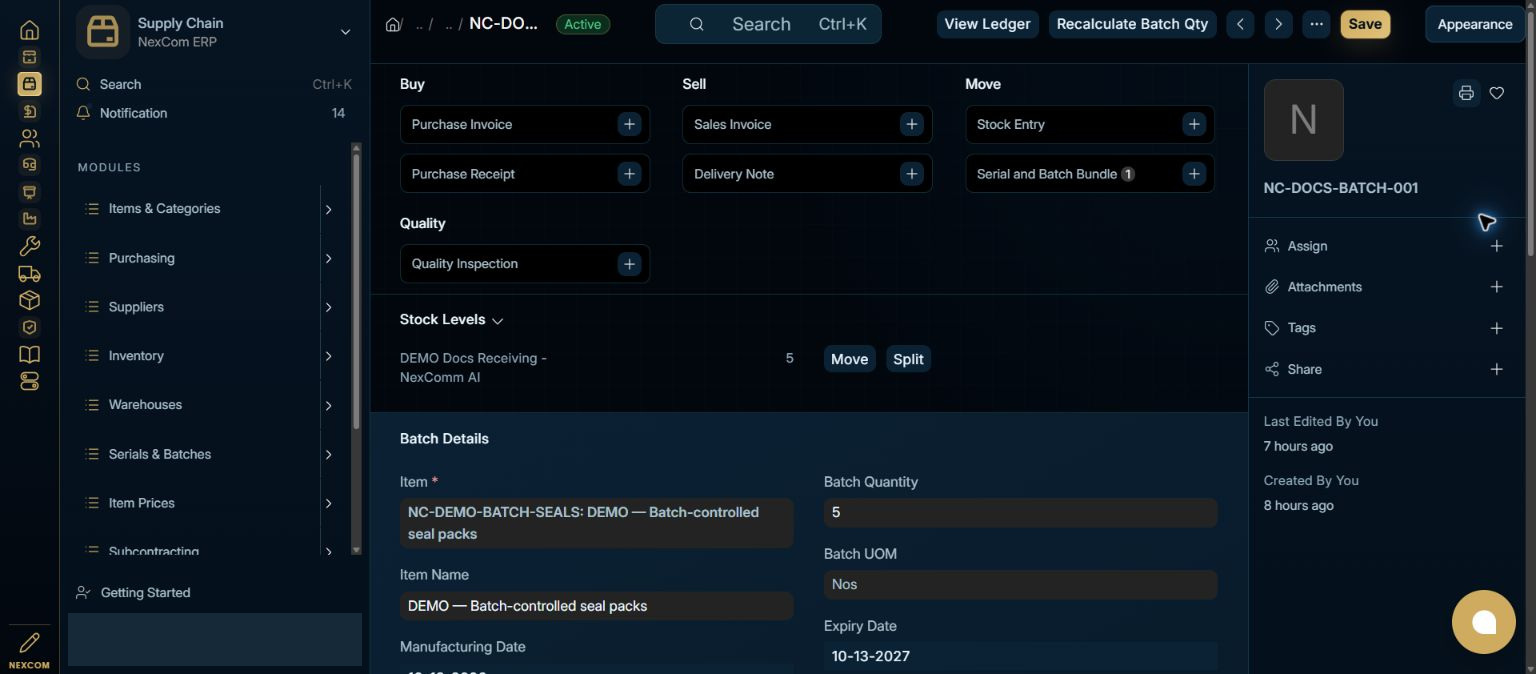Open the chat bubble widget
Viewport: 1536px width, 674px height.
(1484, 622)
